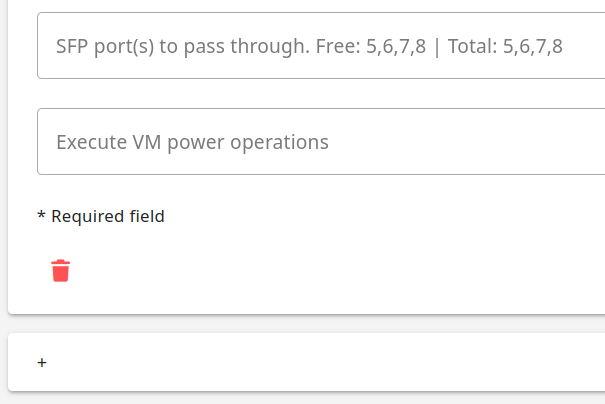Click the plus icon to add entry
The width and height of the screenshot is (605, 404).
point(42,362)
